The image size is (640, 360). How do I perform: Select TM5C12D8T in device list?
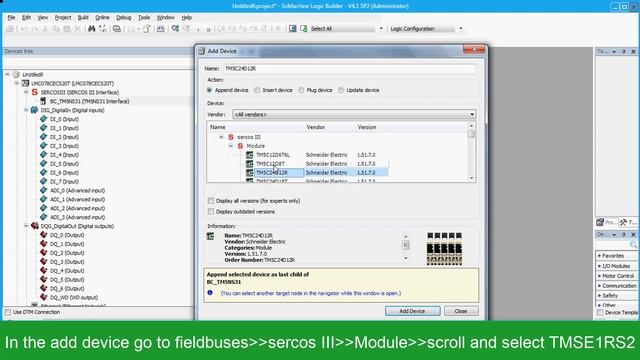click(x=270, y=164)
